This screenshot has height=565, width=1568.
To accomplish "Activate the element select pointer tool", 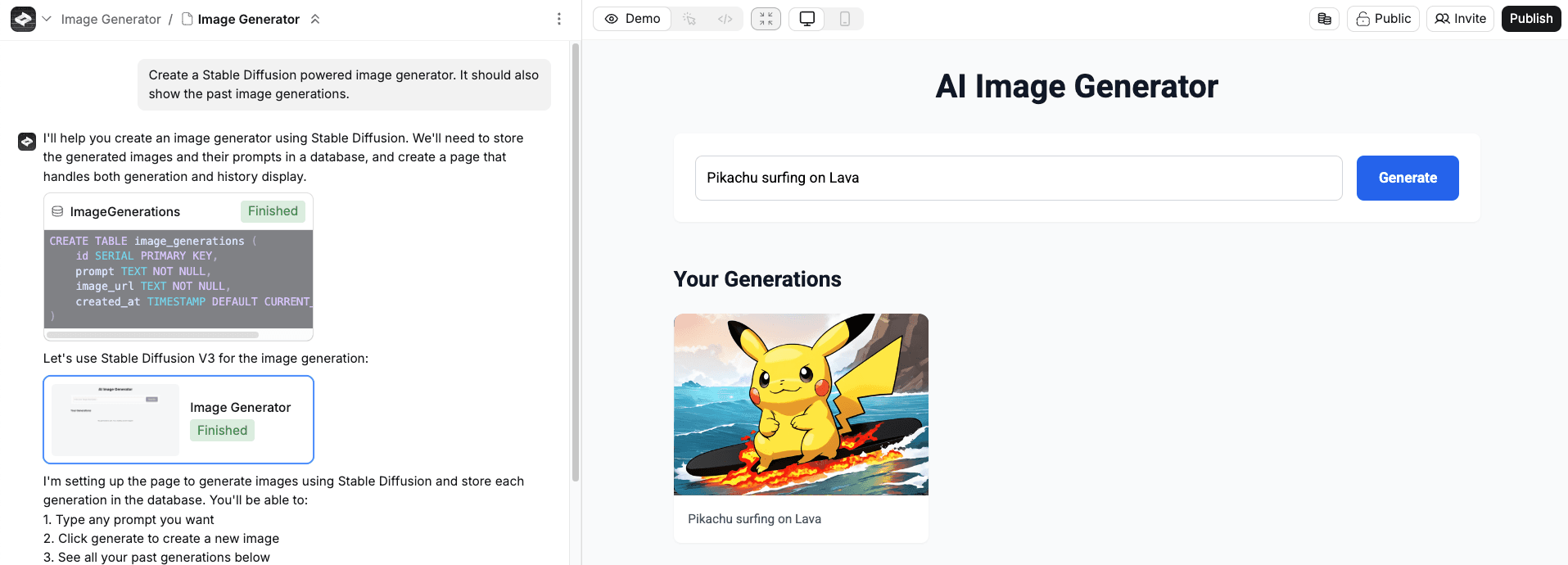I will tap(689, 19).
